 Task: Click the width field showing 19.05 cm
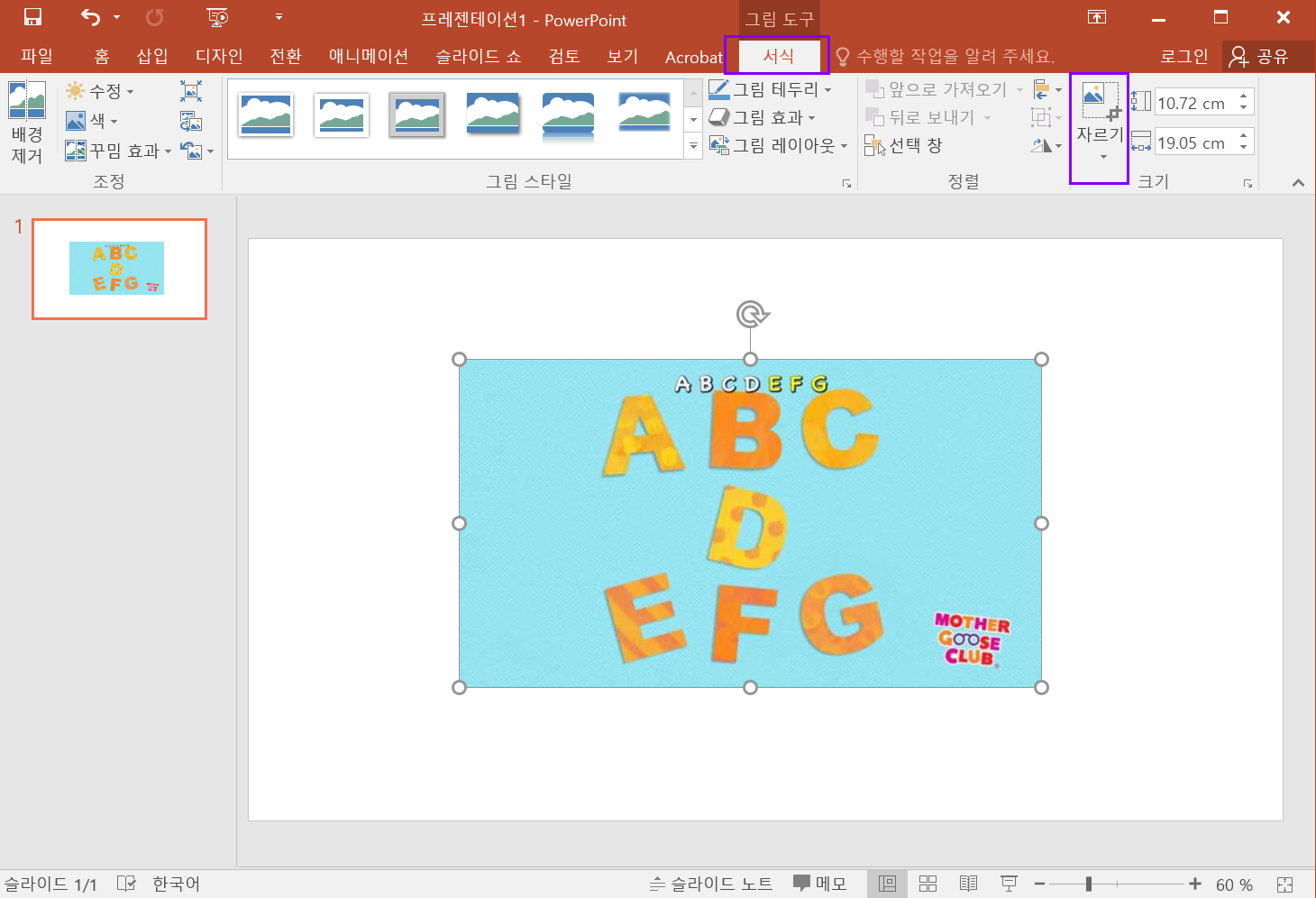(x=1194, y=142)
